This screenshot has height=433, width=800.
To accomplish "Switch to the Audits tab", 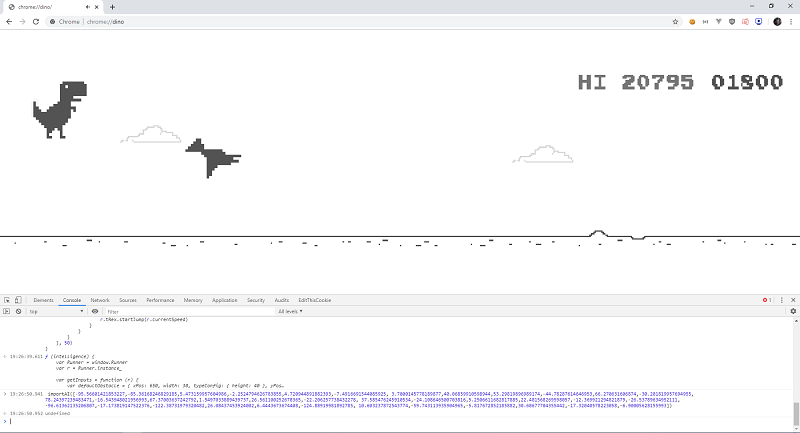I will pos(282,300).
